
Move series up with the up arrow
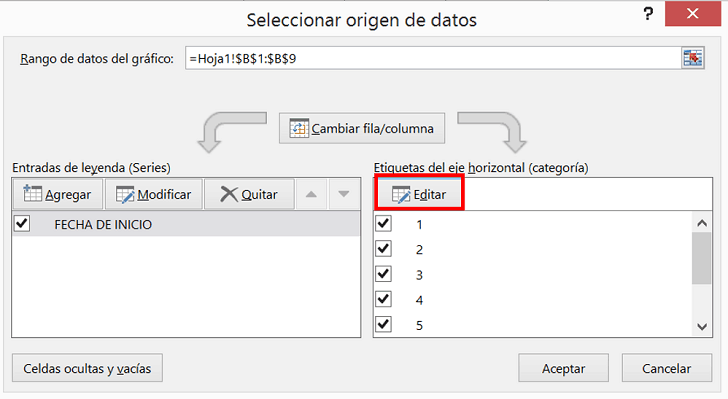coord(311,194)
